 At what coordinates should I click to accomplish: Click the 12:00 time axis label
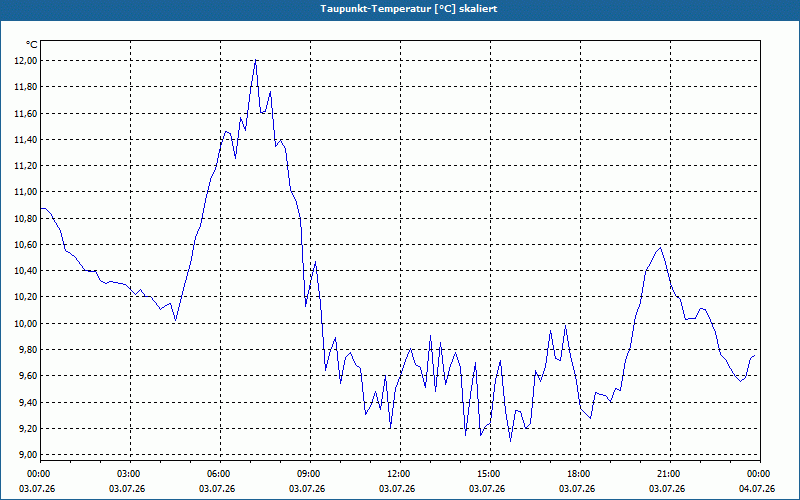401,474
